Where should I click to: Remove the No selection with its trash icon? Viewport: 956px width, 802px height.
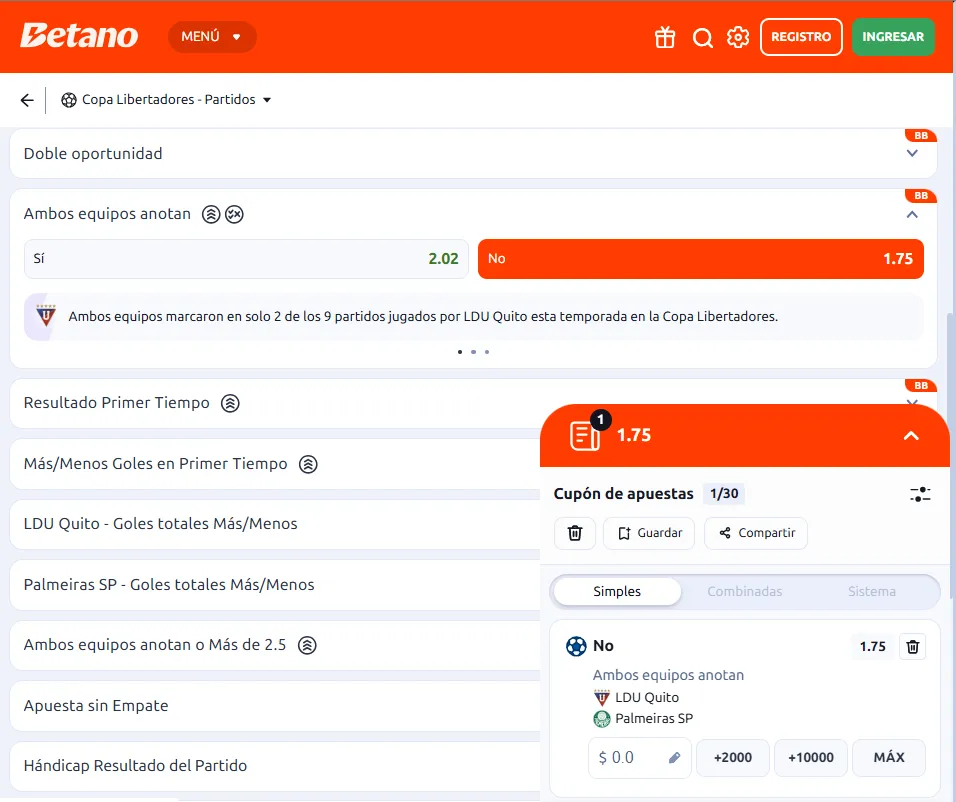913,647
